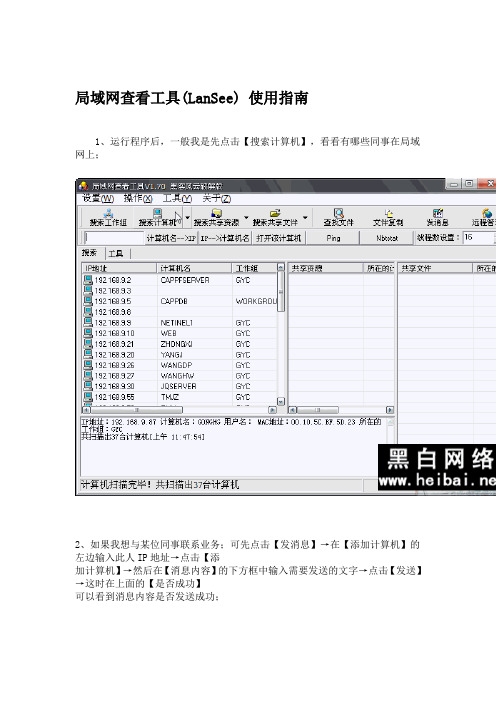496x702 pixels.
Task: Click computer icon of row 192.168.9.20
Action: tap(88, 355)
